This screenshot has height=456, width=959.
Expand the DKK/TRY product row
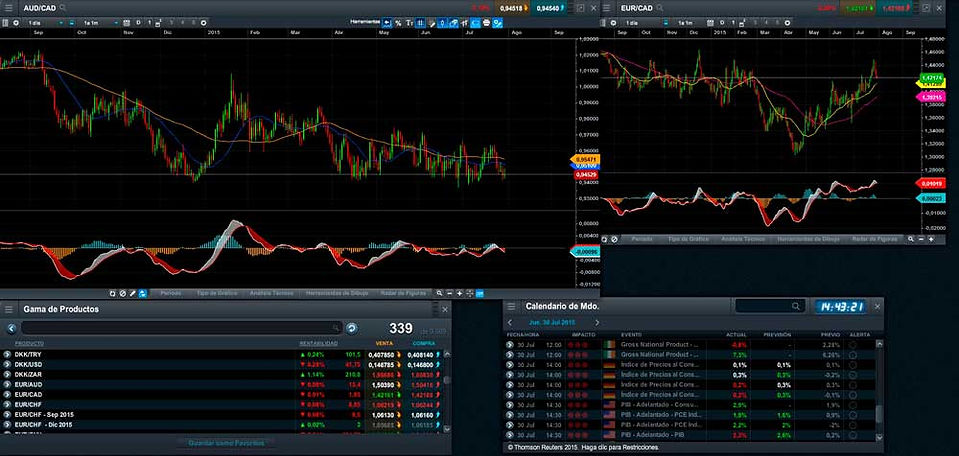(x=7, y=355)
